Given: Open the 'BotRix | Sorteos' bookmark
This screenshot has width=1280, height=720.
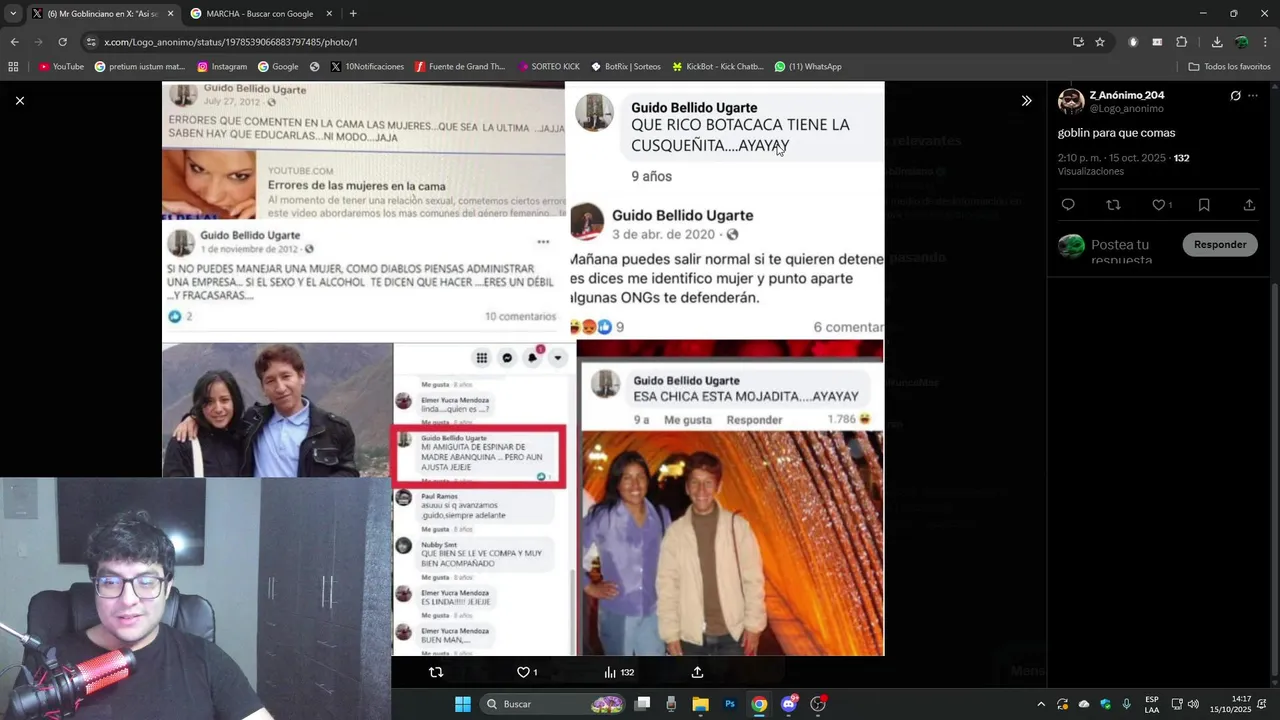Looking at the screenshot, I should [626, 67].
